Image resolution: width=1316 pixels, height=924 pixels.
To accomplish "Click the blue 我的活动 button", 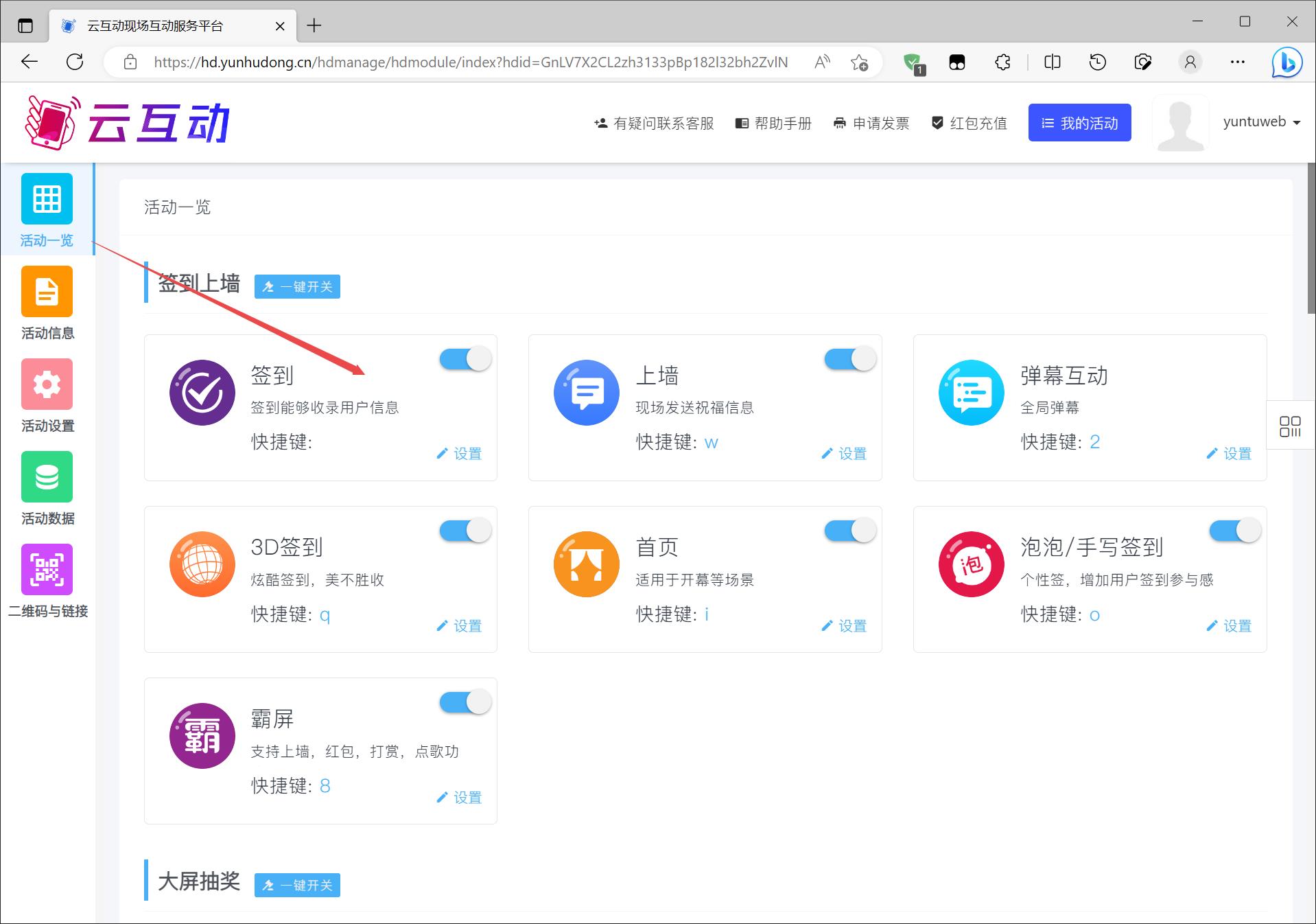I will (1079, 124).
